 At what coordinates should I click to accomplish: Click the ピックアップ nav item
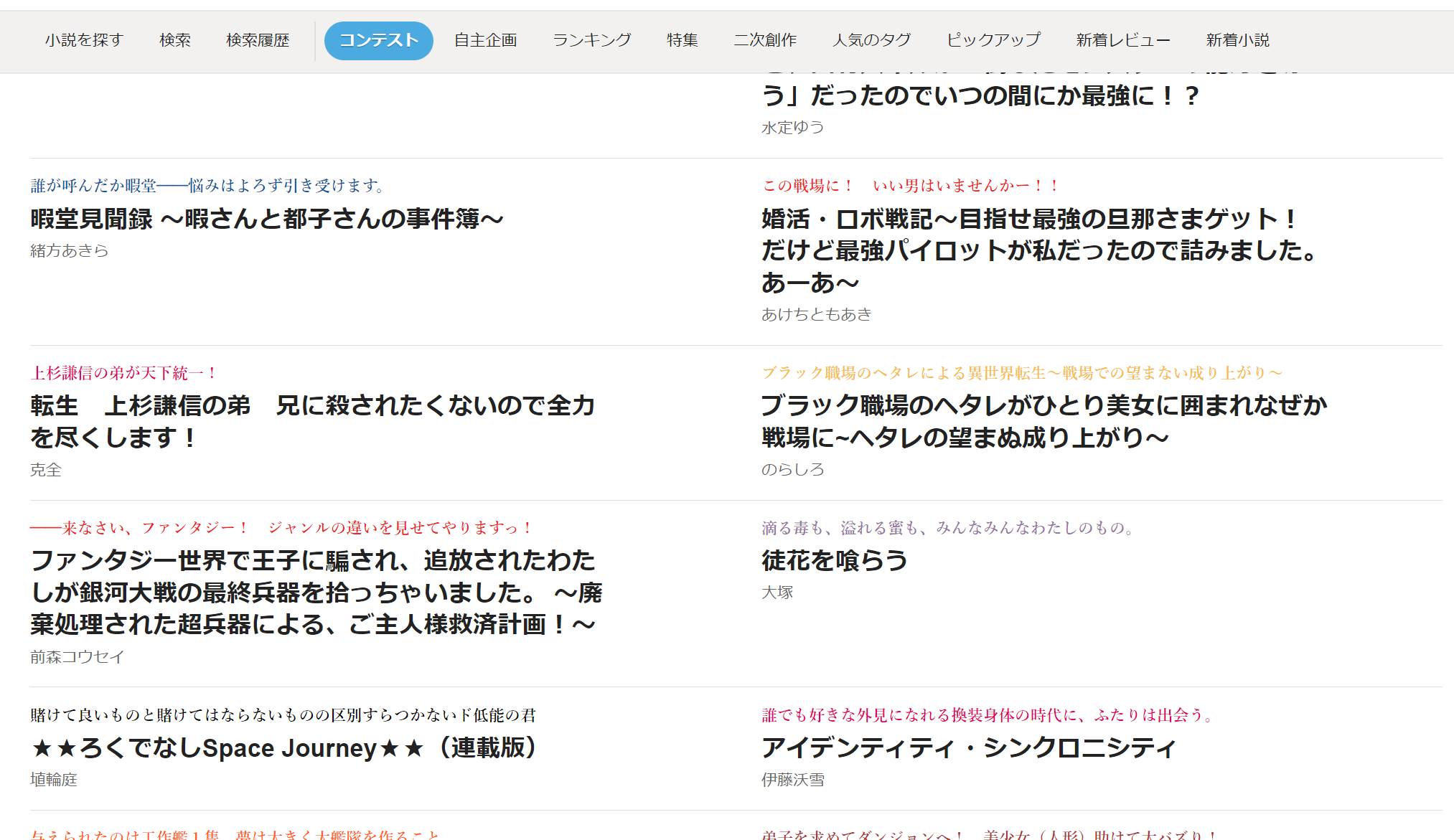[x=993, y=40]
